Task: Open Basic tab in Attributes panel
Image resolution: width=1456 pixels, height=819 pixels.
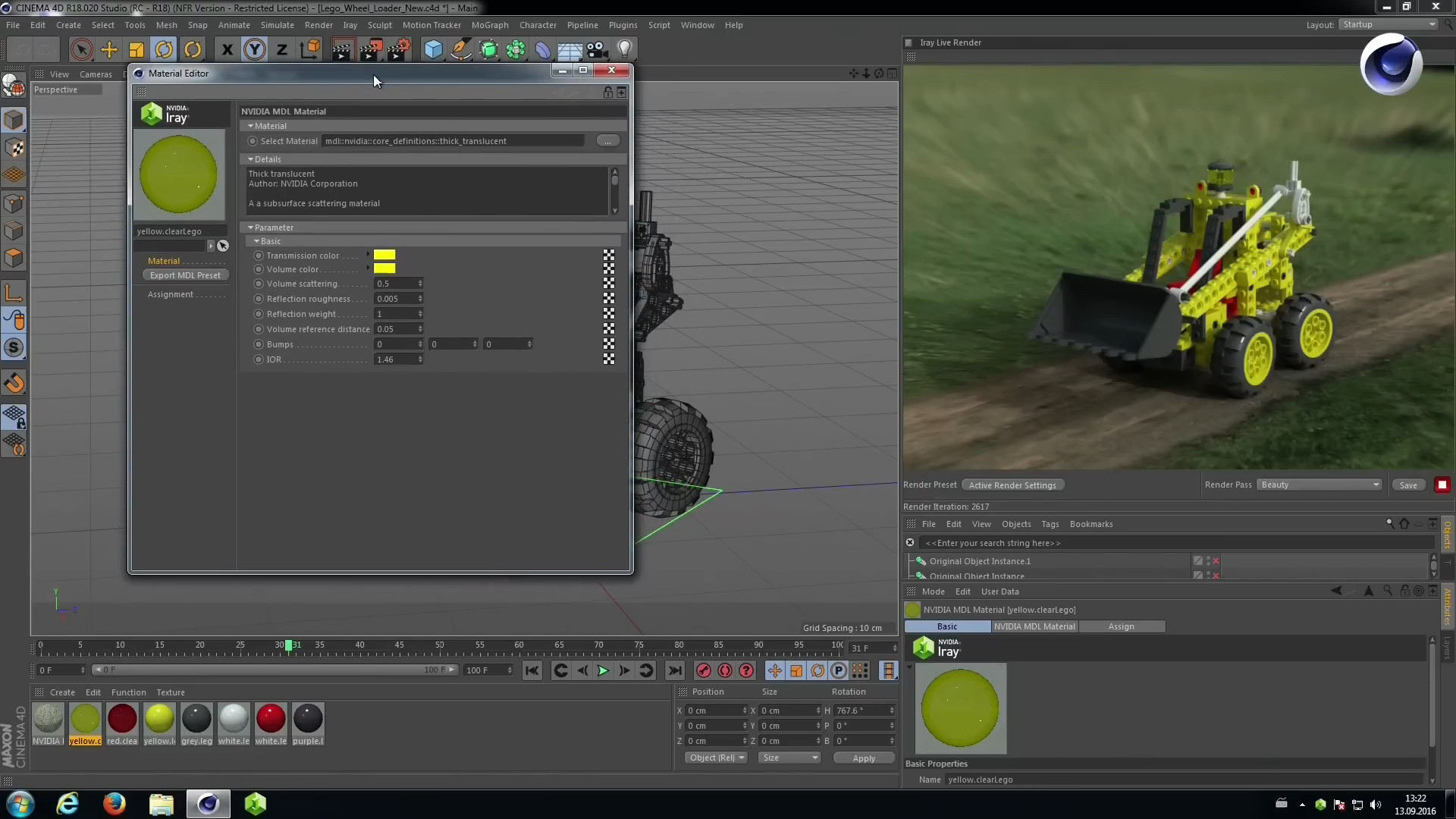Action: pos(947,626)
